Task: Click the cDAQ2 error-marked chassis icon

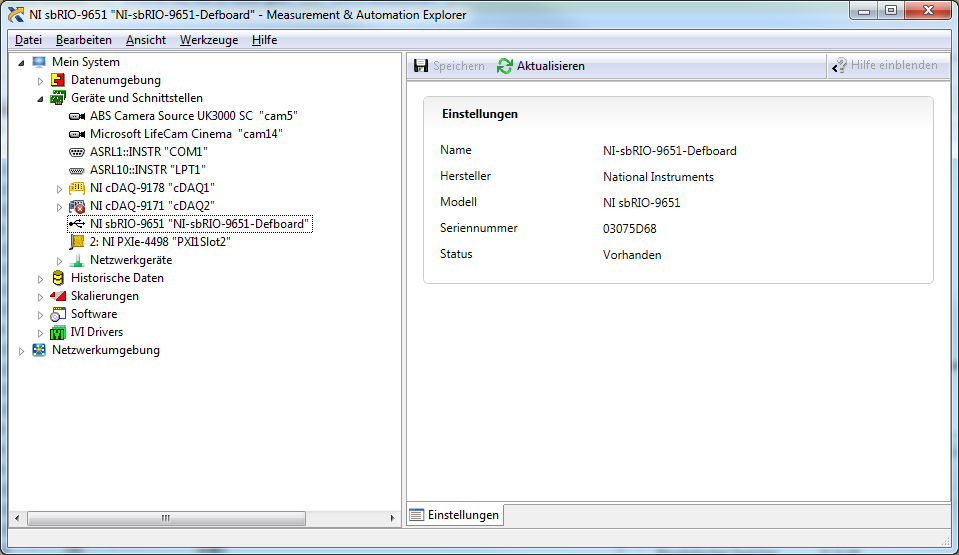Action: pos(76,206)
